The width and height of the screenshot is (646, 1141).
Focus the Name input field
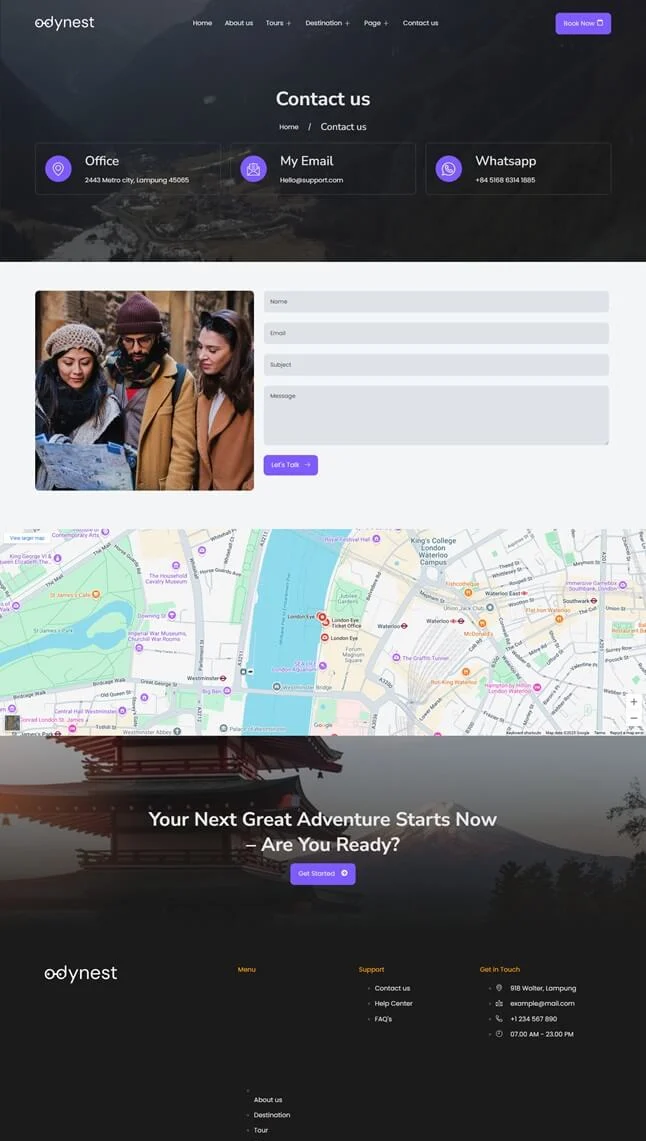coord(436,301)
